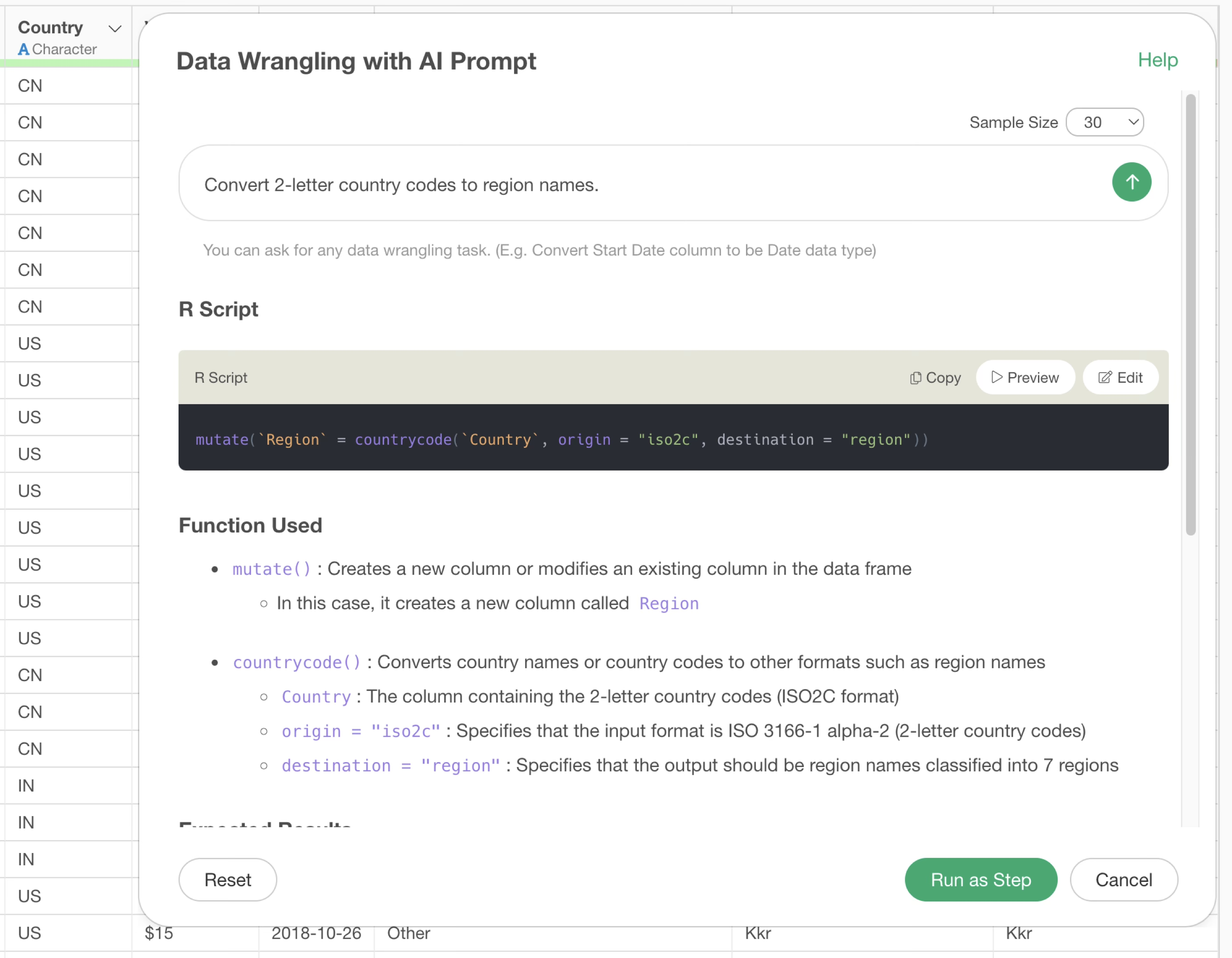Select the $15 cell in bottom row

point(159,933)
